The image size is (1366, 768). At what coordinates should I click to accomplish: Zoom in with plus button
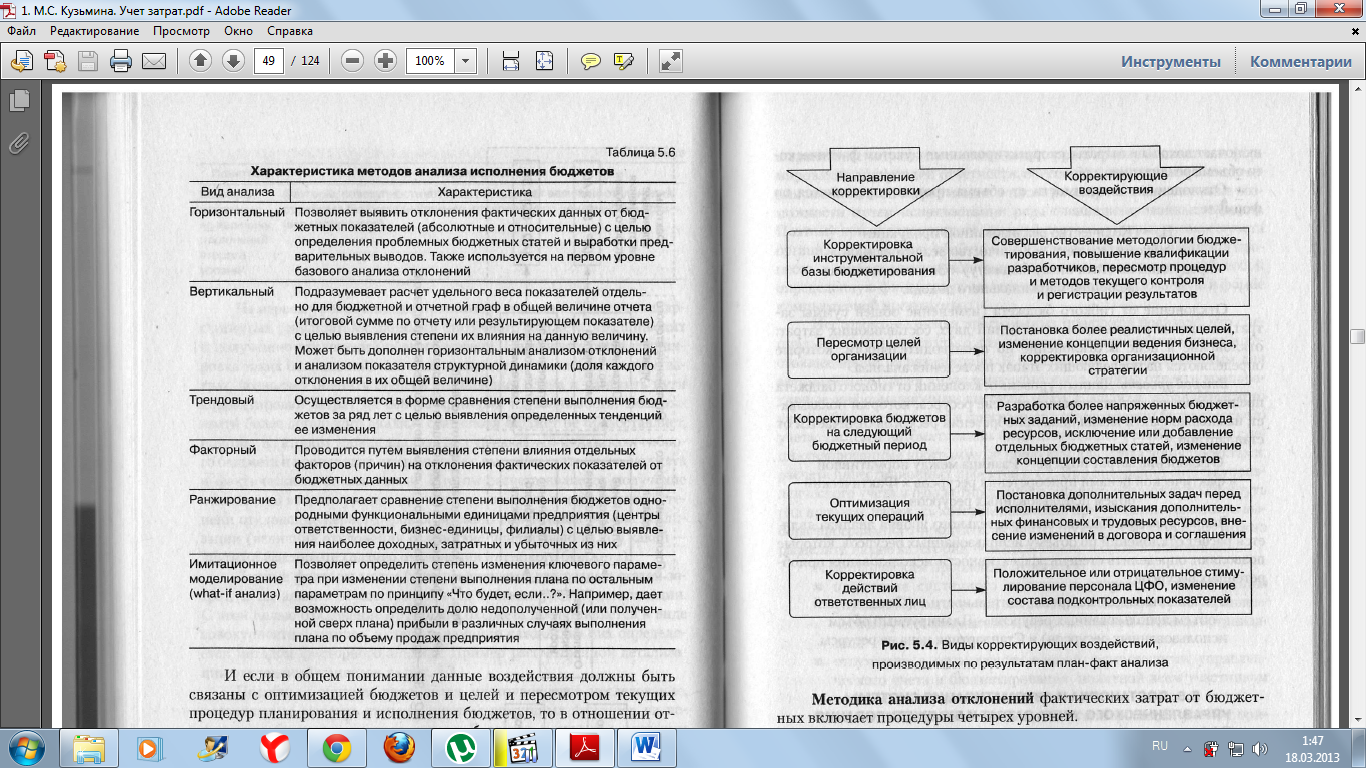coord(385,61)
